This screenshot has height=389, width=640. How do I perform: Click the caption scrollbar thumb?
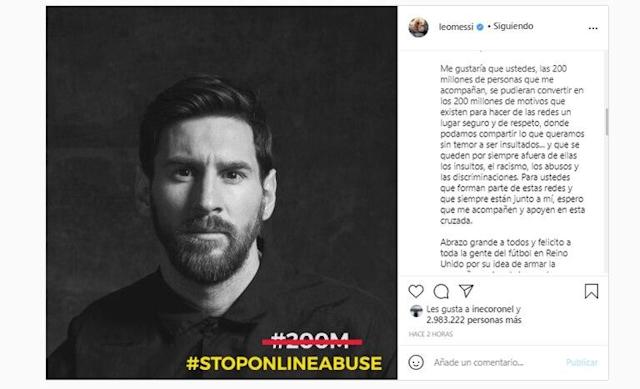[607, 122]
